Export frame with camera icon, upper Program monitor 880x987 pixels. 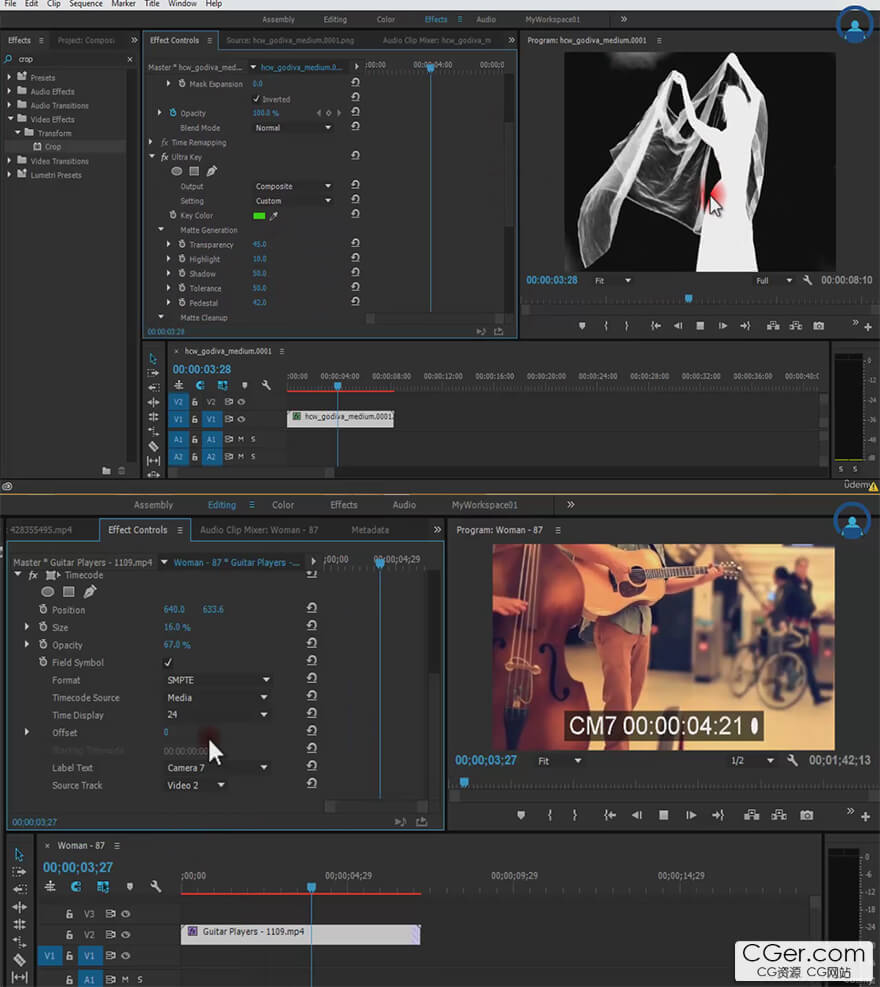click(x=818, y=325)
